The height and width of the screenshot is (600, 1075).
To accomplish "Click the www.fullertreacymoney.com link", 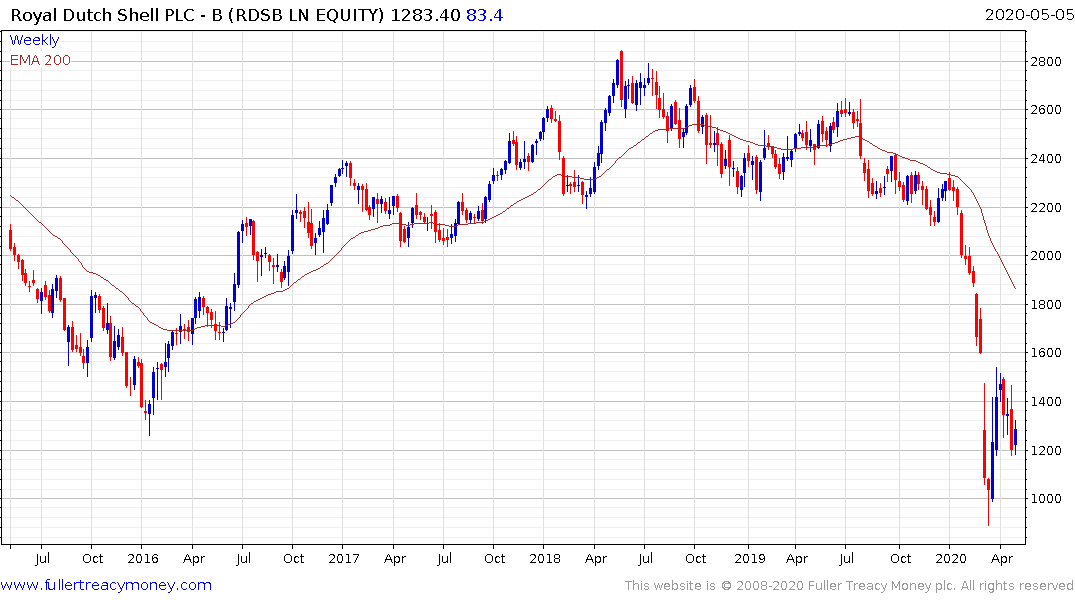I will 106,585.
